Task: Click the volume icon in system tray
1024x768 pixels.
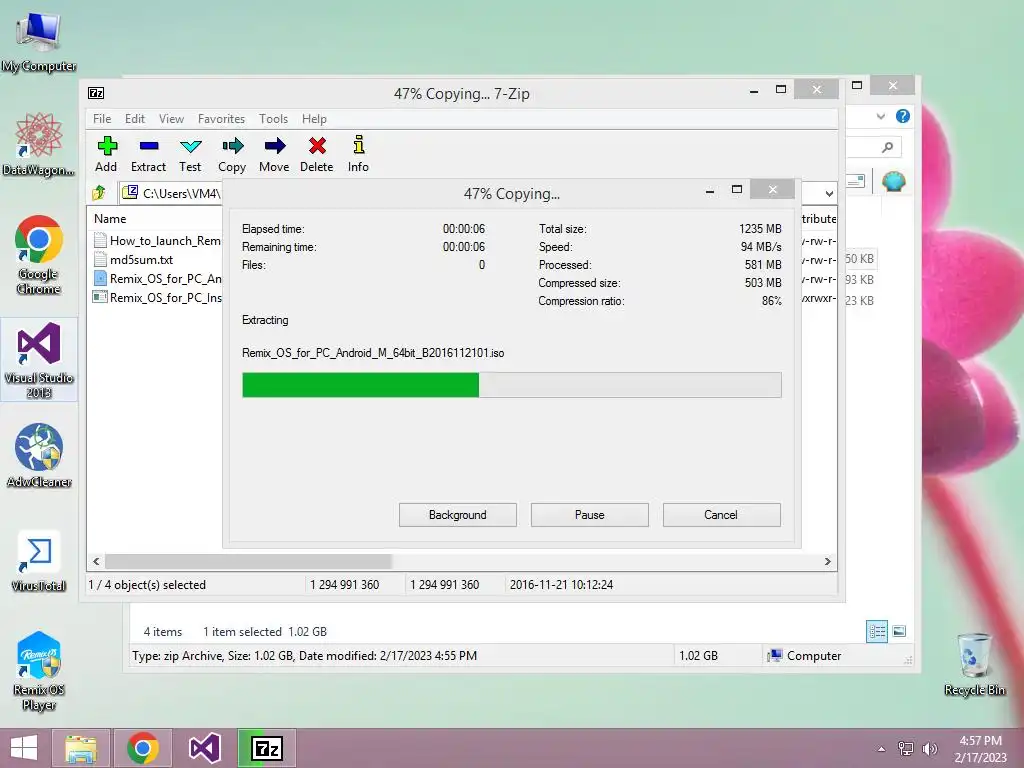Action: tap(929, 748)
